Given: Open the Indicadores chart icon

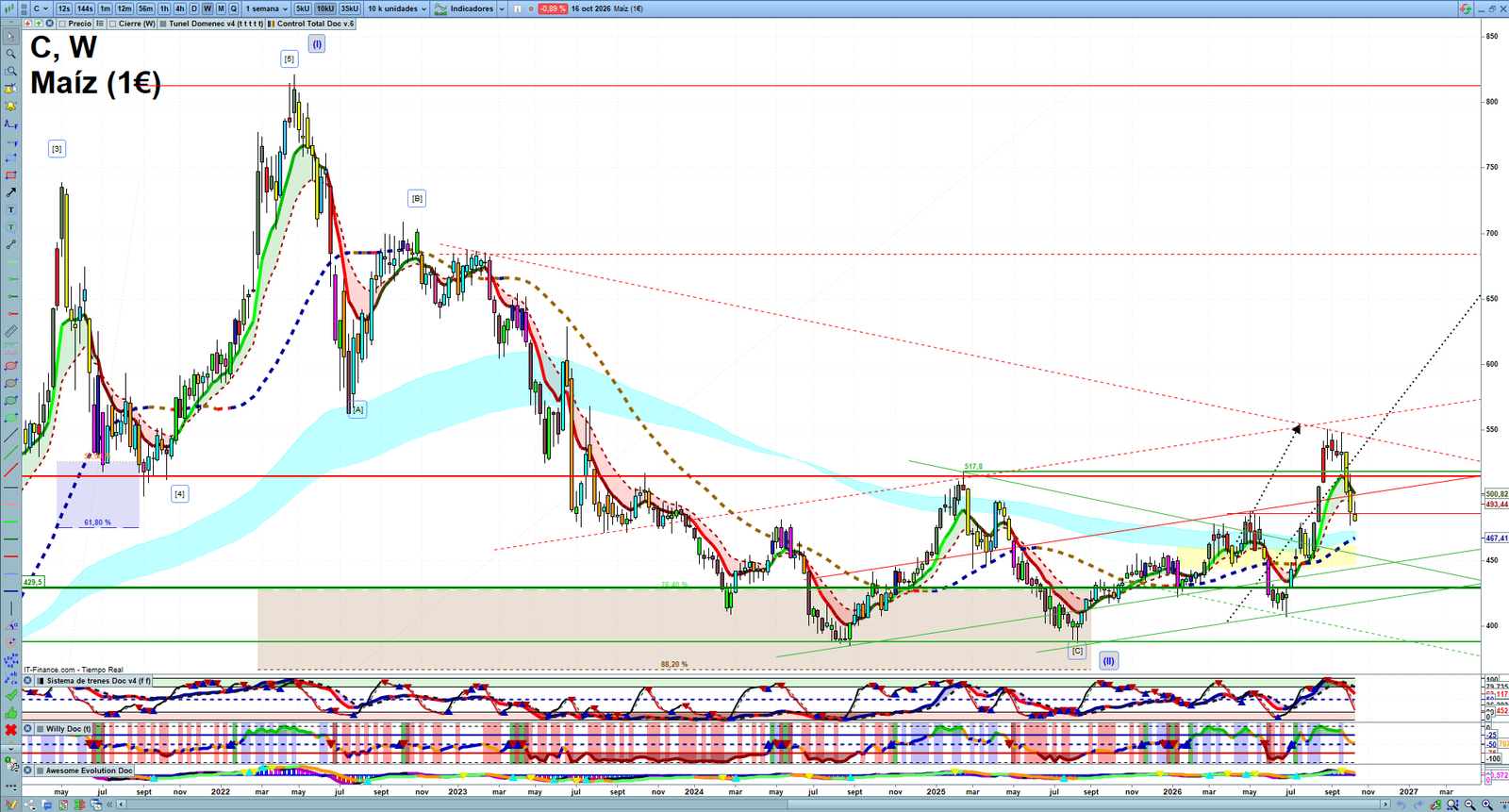Looking at the screenshot, I should point(440,8).
